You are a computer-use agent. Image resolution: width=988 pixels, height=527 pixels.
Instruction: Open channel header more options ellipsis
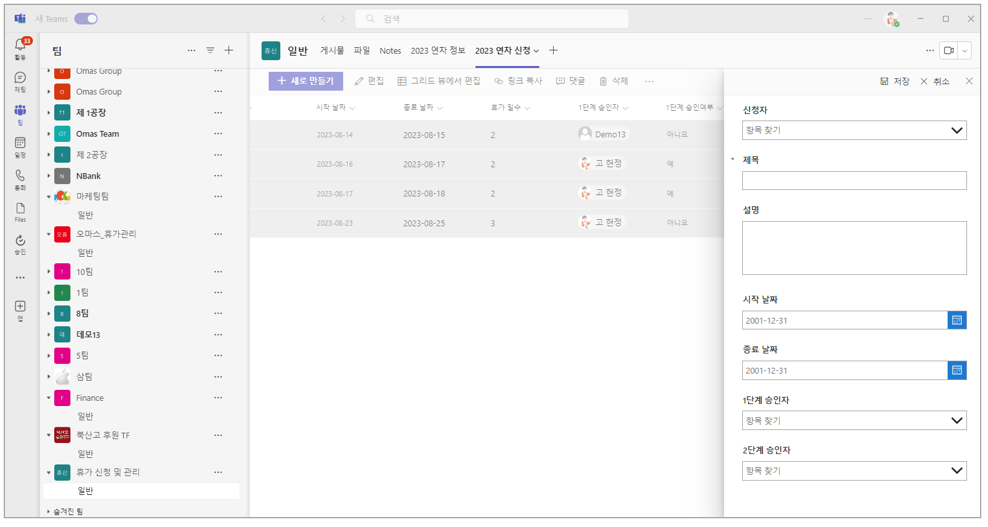(930, 50)
